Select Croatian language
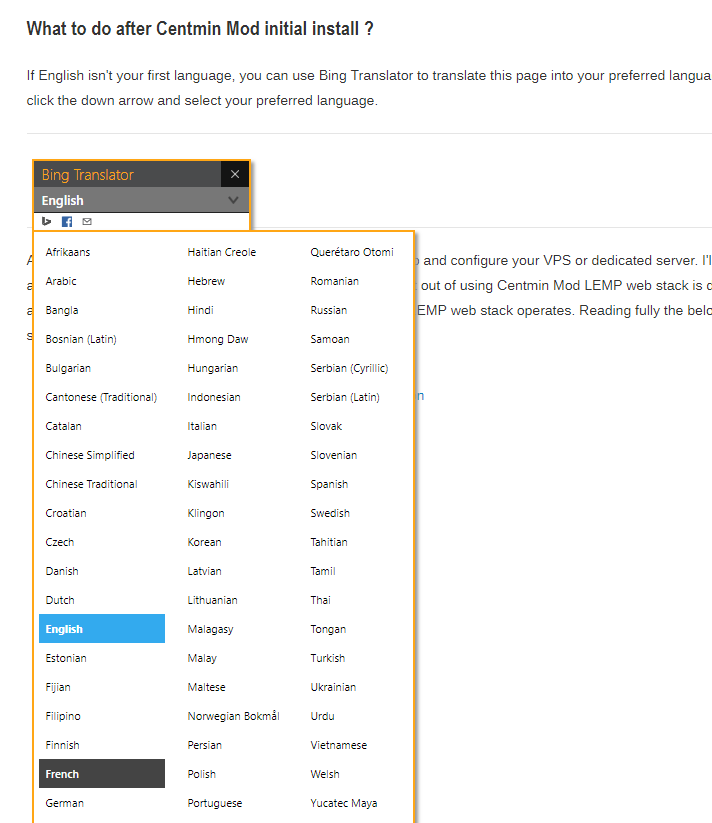This screenshot has width=712, height=823. click(66, 513)
